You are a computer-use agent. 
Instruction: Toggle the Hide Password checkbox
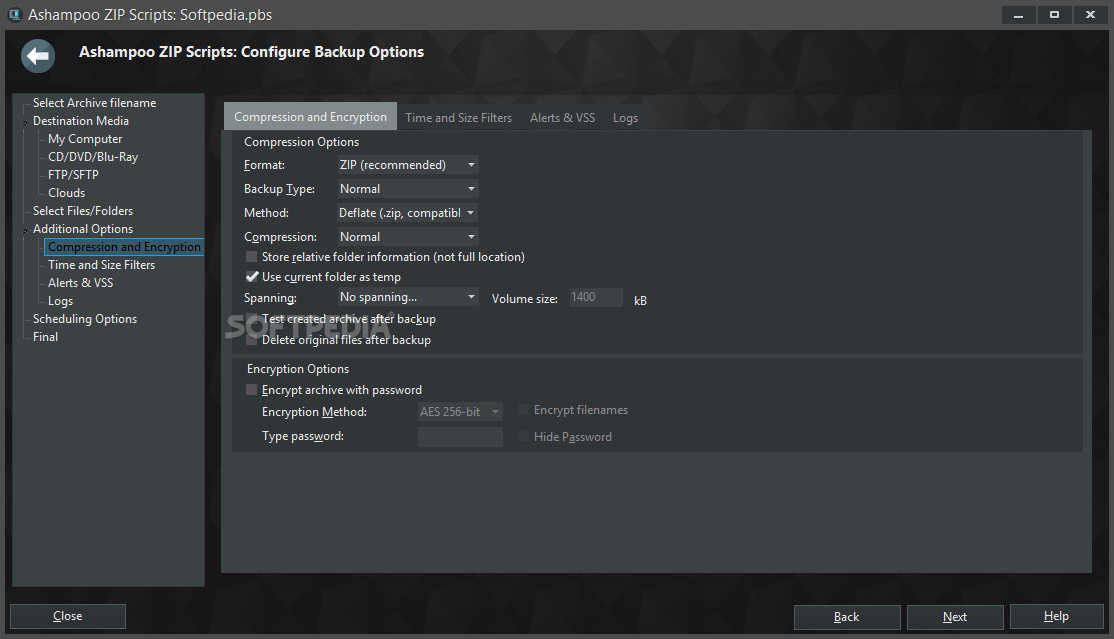[x=524, y=436]
